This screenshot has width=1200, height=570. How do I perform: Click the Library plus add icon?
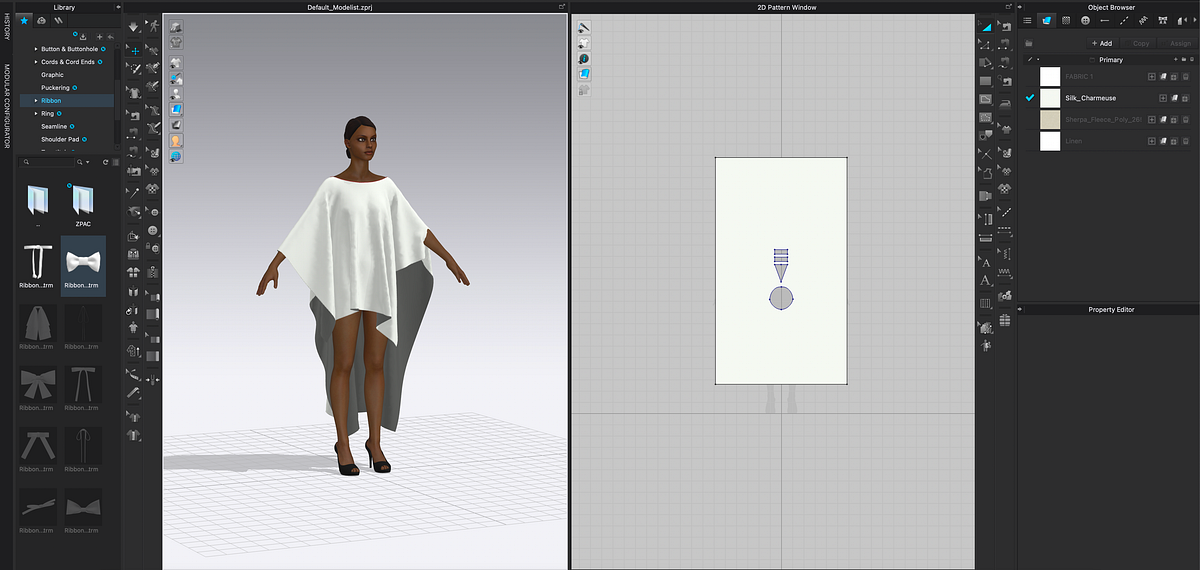(x=99, y=37)
